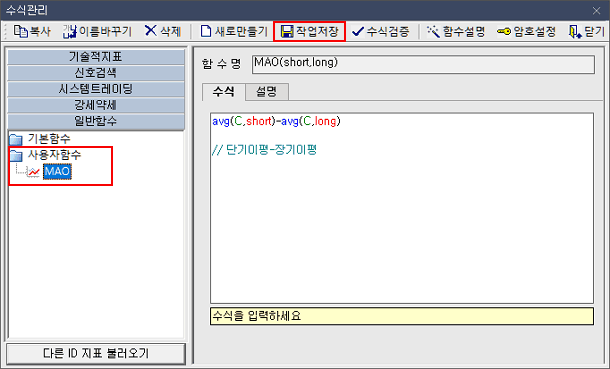Close the 수식관리 window
Image resolution: width=610 pixels, height=369 pixels.
tap(596, 11)
